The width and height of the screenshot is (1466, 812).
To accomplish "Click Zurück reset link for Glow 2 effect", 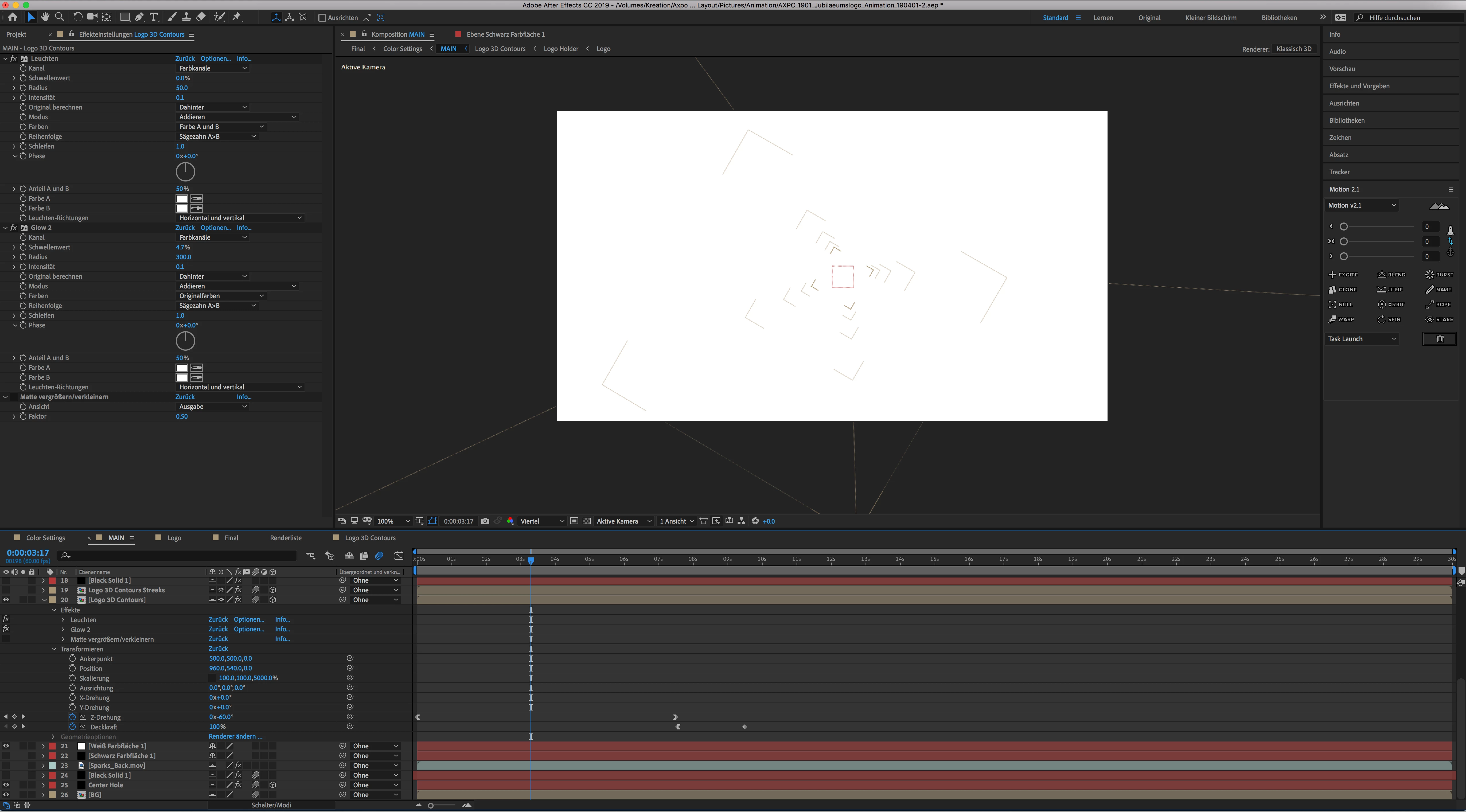I will (184, 228).
